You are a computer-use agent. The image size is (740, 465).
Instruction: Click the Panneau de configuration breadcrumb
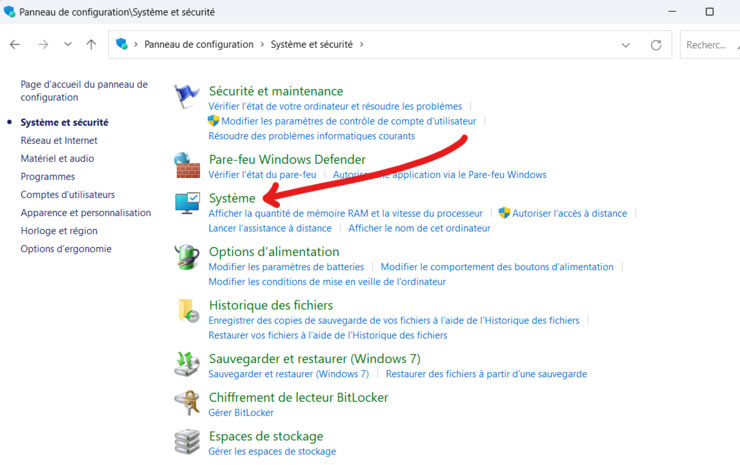pyautogui.click(x=199, y=44)
